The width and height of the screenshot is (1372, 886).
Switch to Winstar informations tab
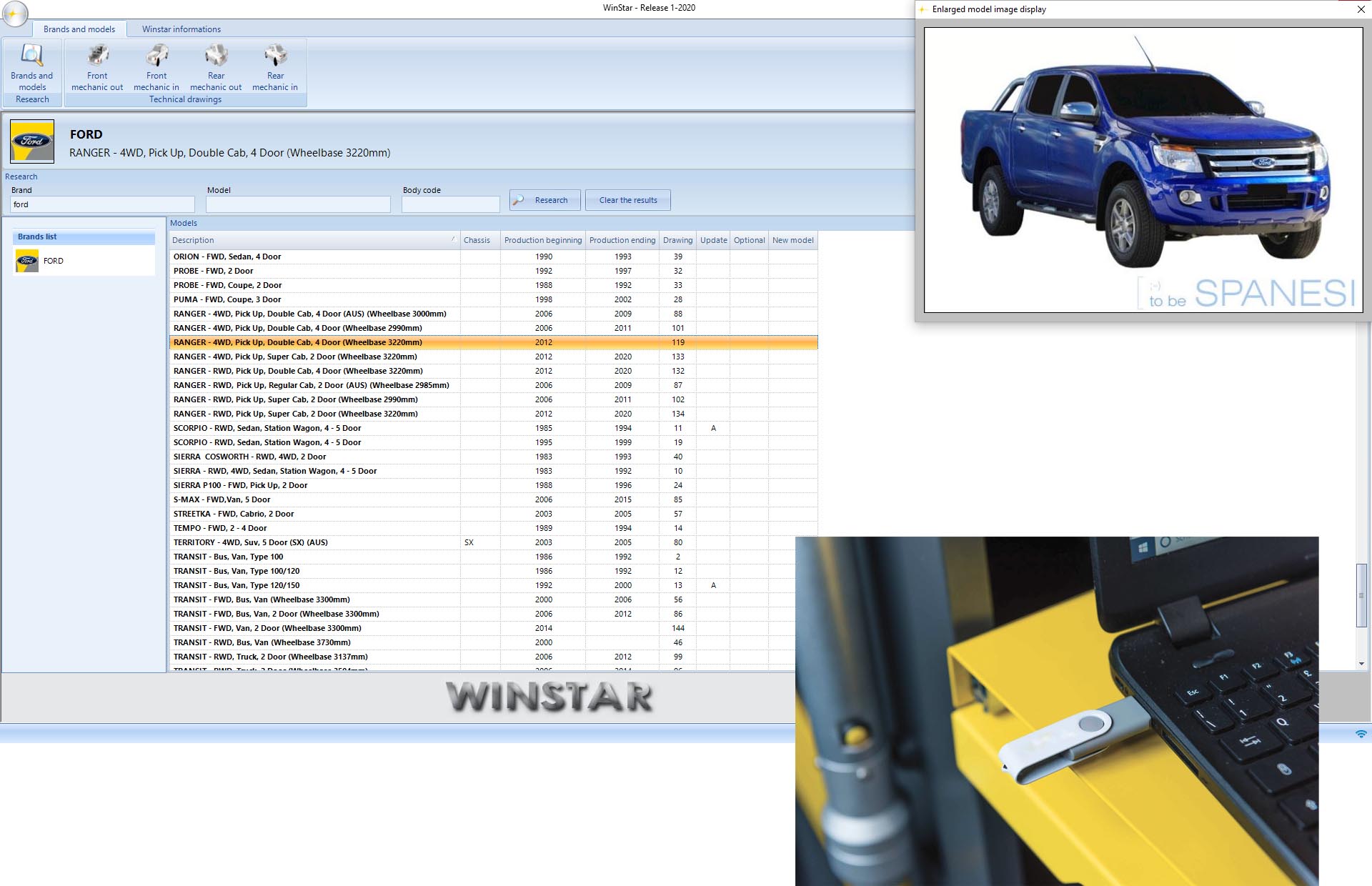182,29
